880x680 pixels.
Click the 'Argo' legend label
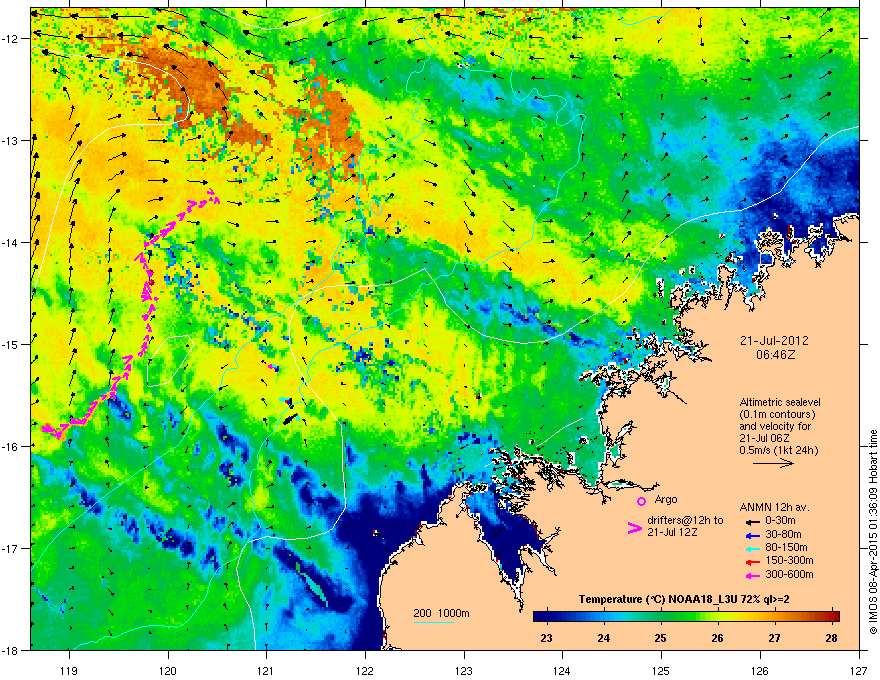click(x=666, y=499)
